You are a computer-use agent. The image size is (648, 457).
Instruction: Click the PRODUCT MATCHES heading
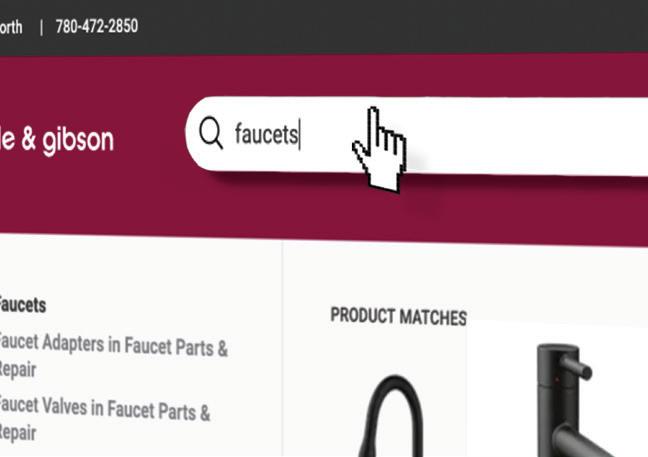click(398, 317)
